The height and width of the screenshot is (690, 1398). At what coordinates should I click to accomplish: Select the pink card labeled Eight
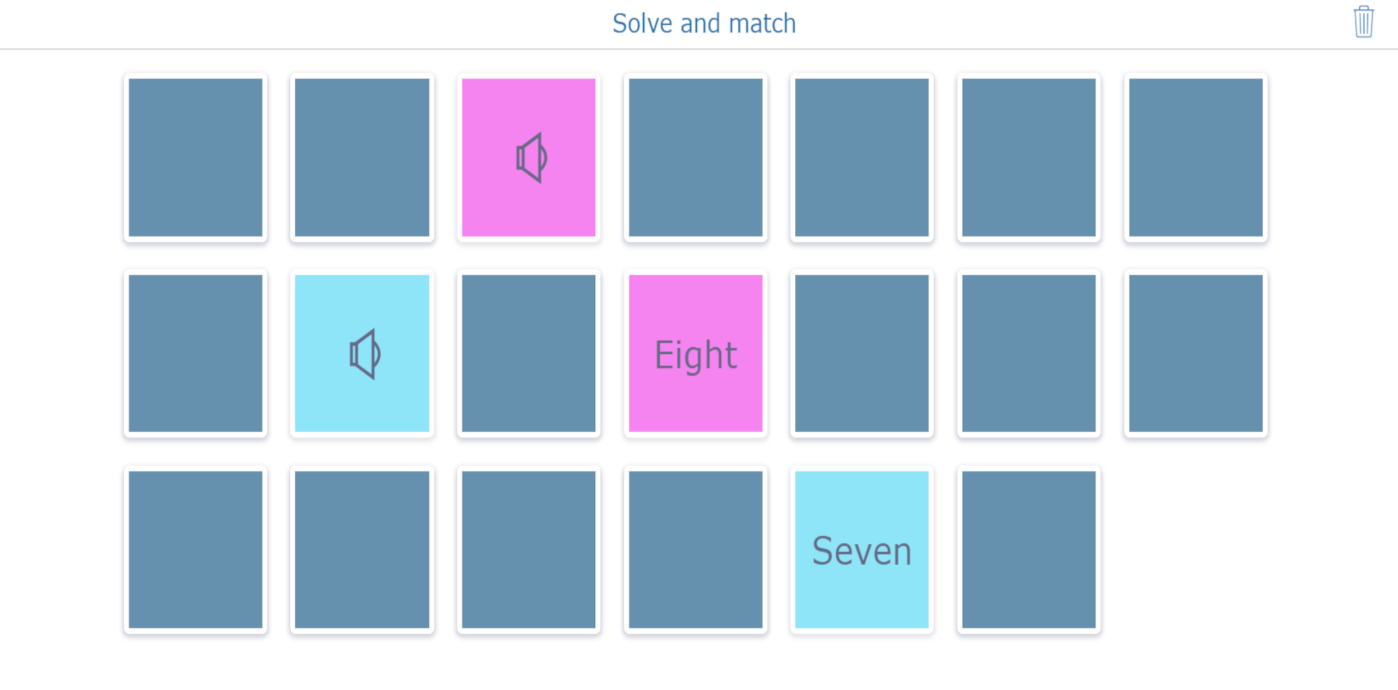(696, 354)
